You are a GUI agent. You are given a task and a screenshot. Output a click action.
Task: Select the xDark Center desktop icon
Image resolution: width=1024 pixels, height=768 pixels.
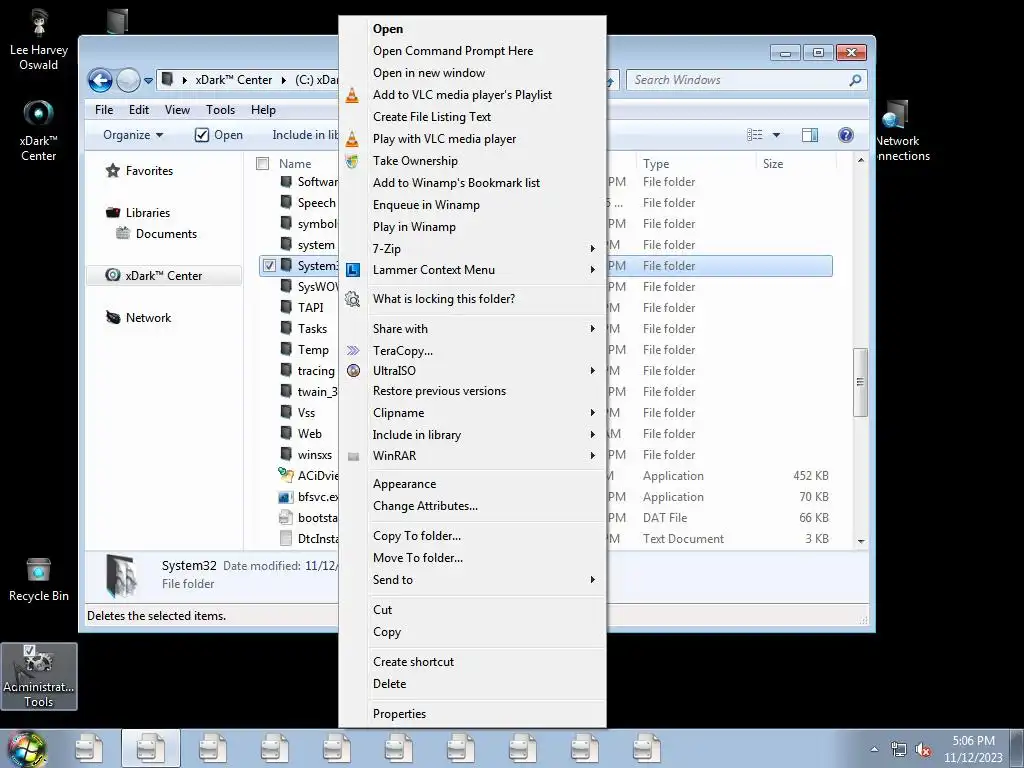click(39, 131)
